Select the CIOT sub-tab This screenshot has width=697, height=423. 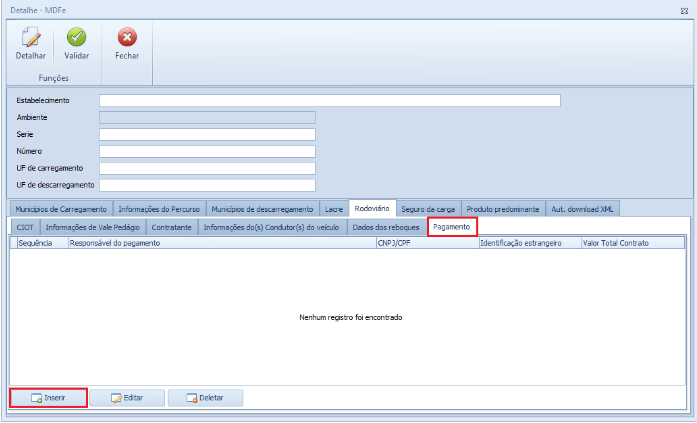tap(25, 227)
